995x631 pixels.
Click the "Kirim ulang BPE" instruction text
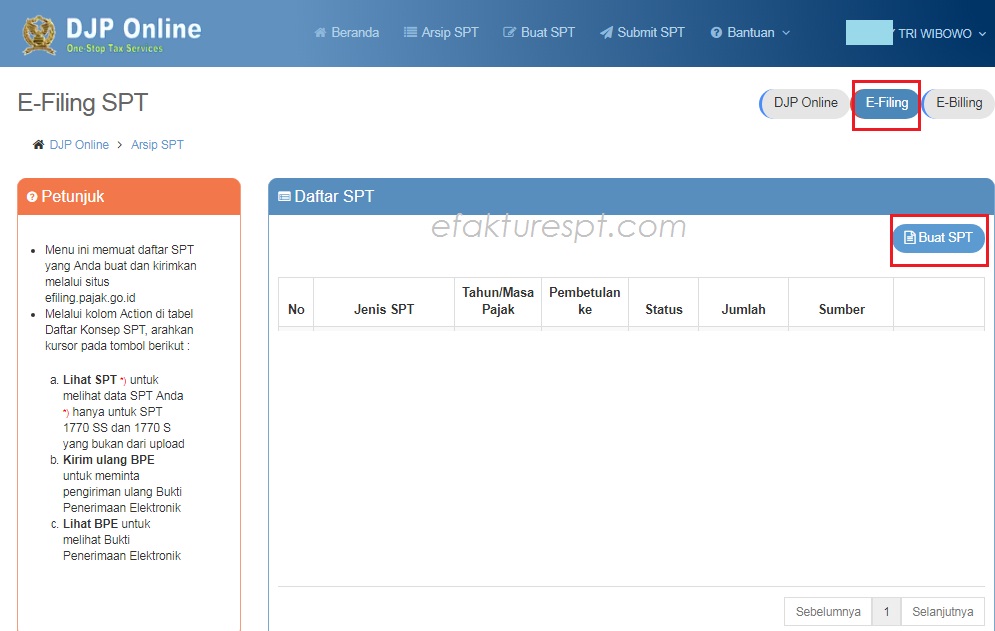pos(109,460)
